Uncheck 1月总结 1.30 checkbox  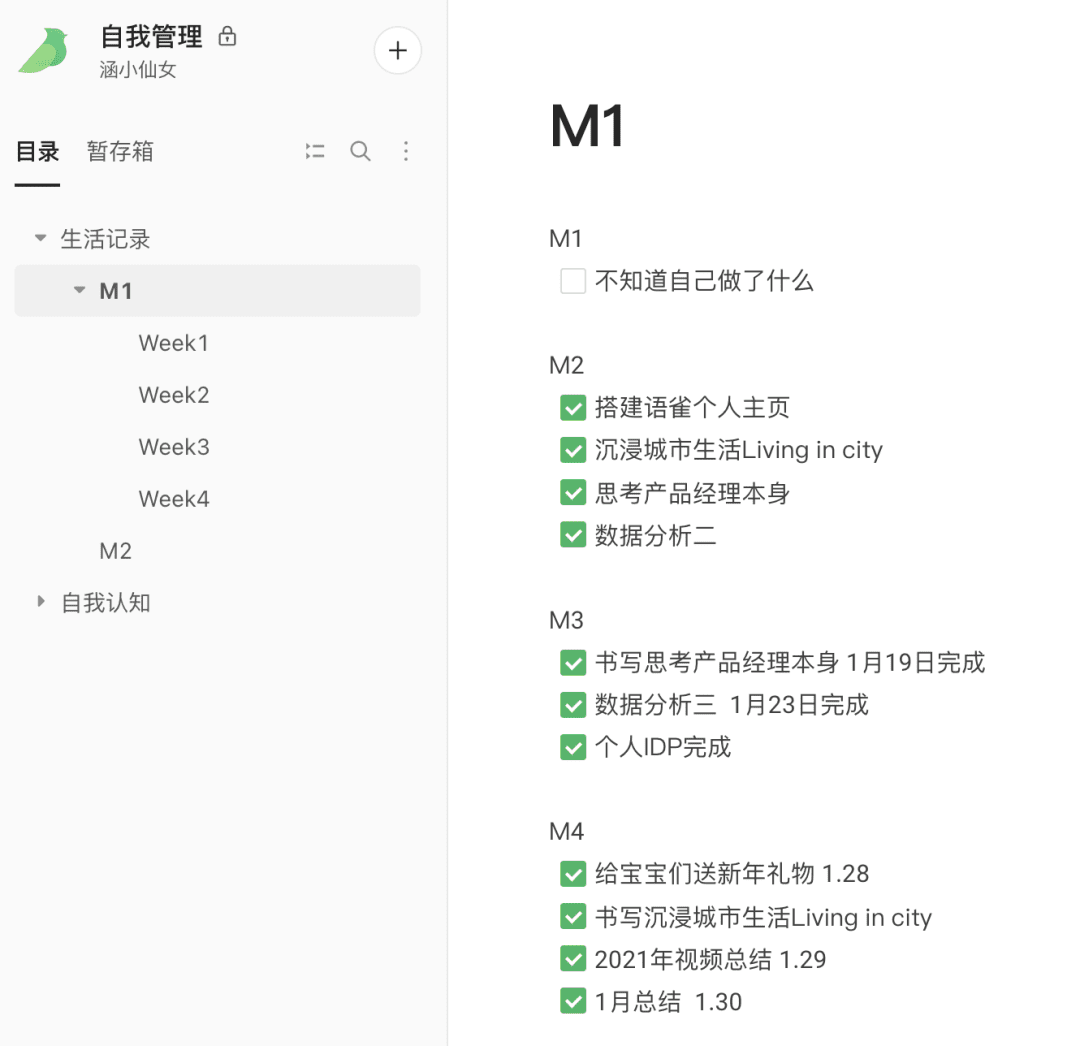click(x=573, y=1001)
